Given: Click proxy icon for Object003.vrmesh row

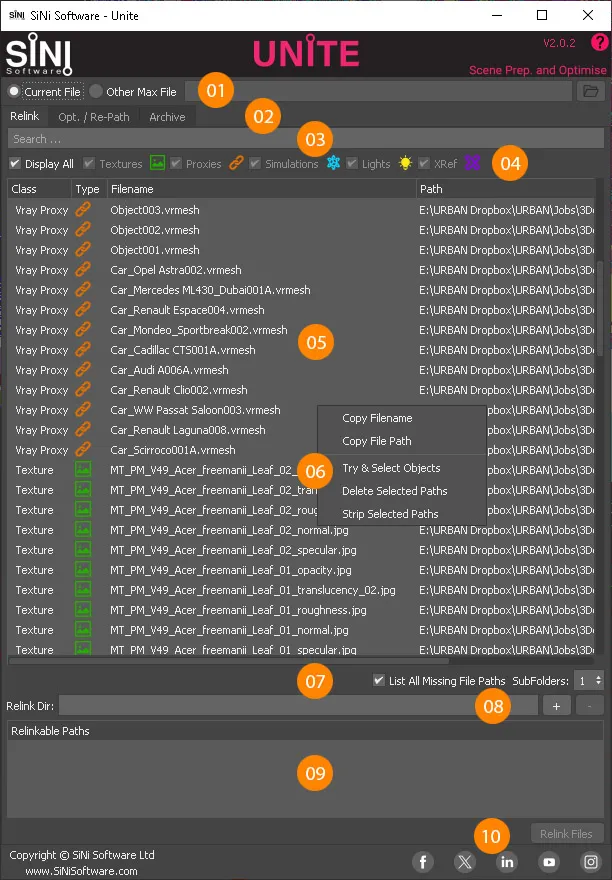Looking at the screenshot, I should coord(83,210).
